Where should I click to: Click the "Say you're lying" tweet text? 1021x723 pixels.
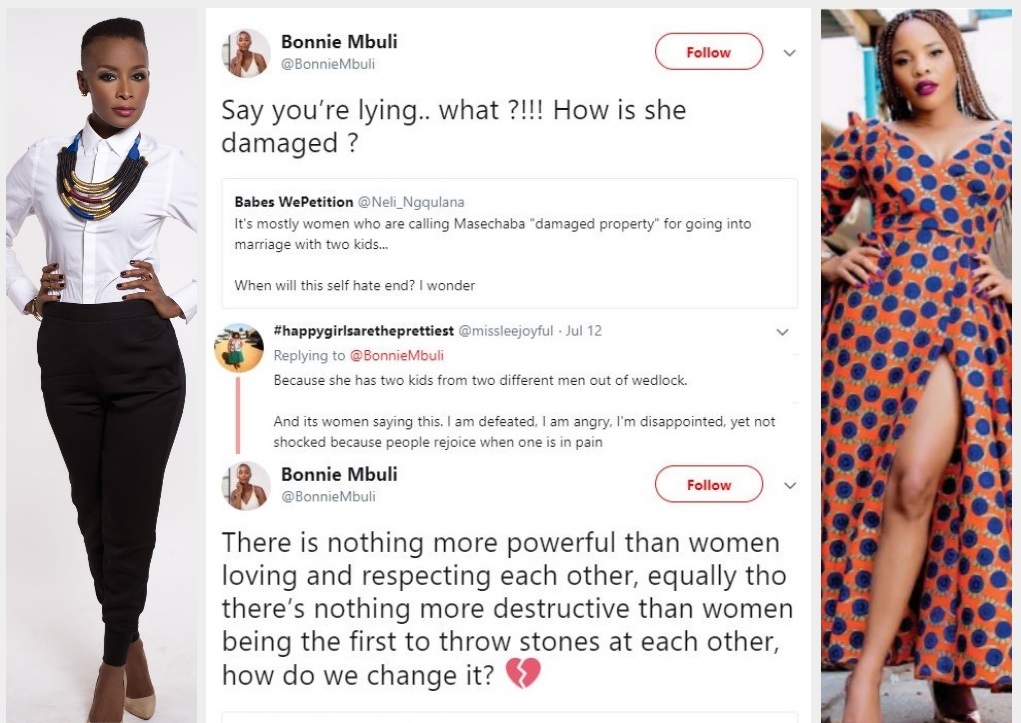[453, 125]
